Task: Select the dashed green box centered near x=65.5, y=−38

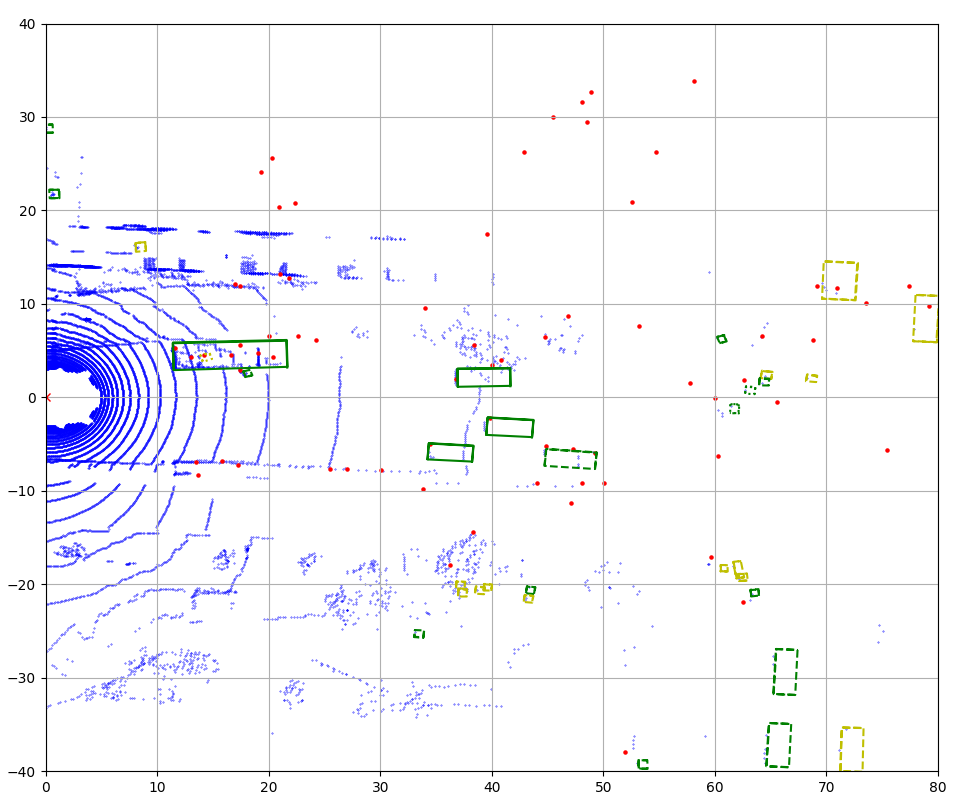Action: pos(778,745)
